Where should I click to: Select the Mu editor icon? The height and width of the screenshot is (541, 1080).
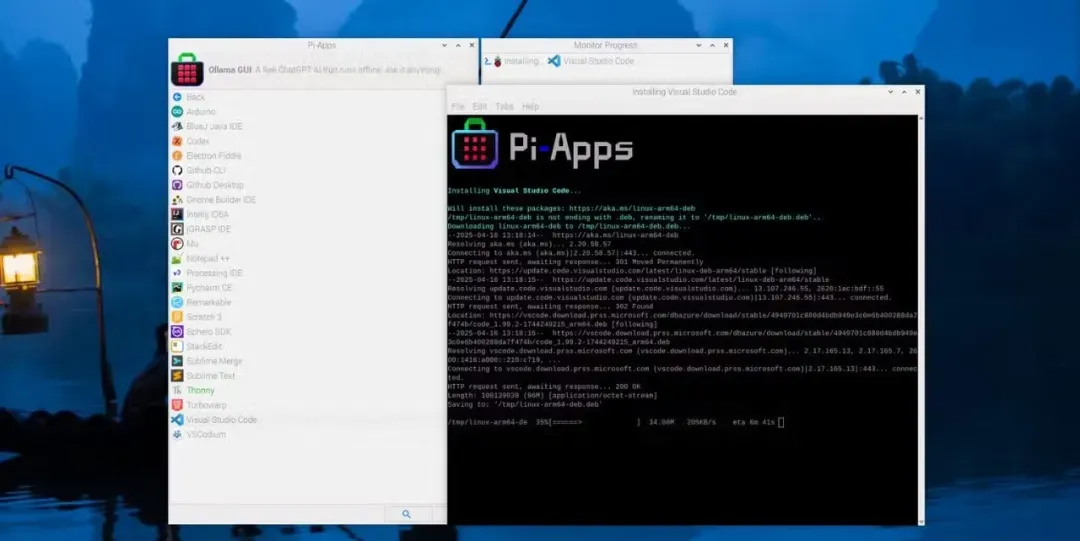(177, 244)
